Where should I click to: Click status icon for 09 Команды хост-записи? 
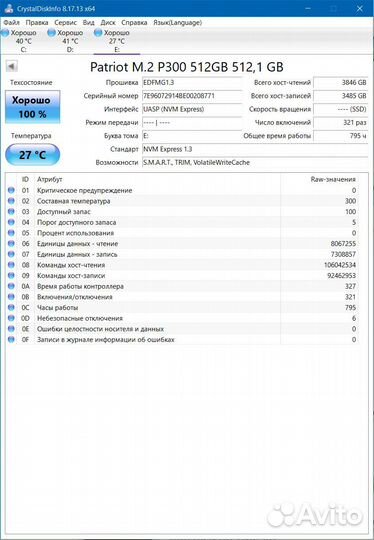tap(11, 276)
